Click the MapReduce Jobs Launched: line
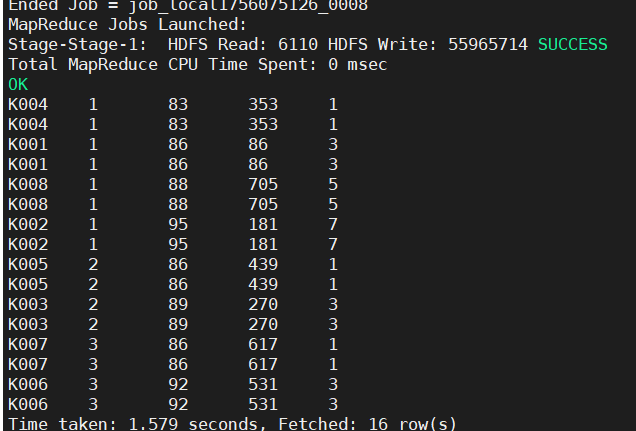 pos(127,25)
